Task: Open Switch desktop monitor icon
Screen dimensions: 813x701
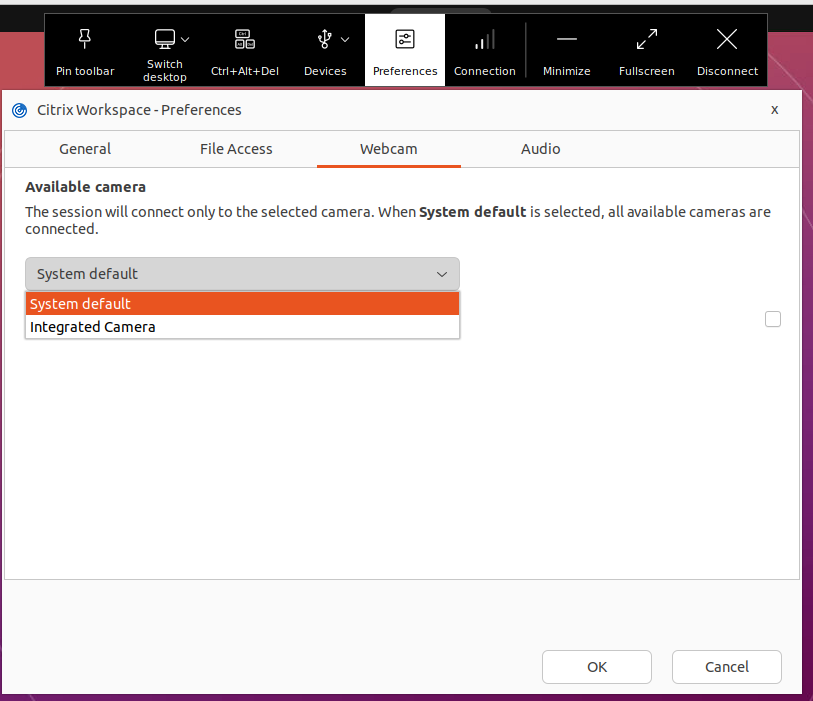Action: 165,39
